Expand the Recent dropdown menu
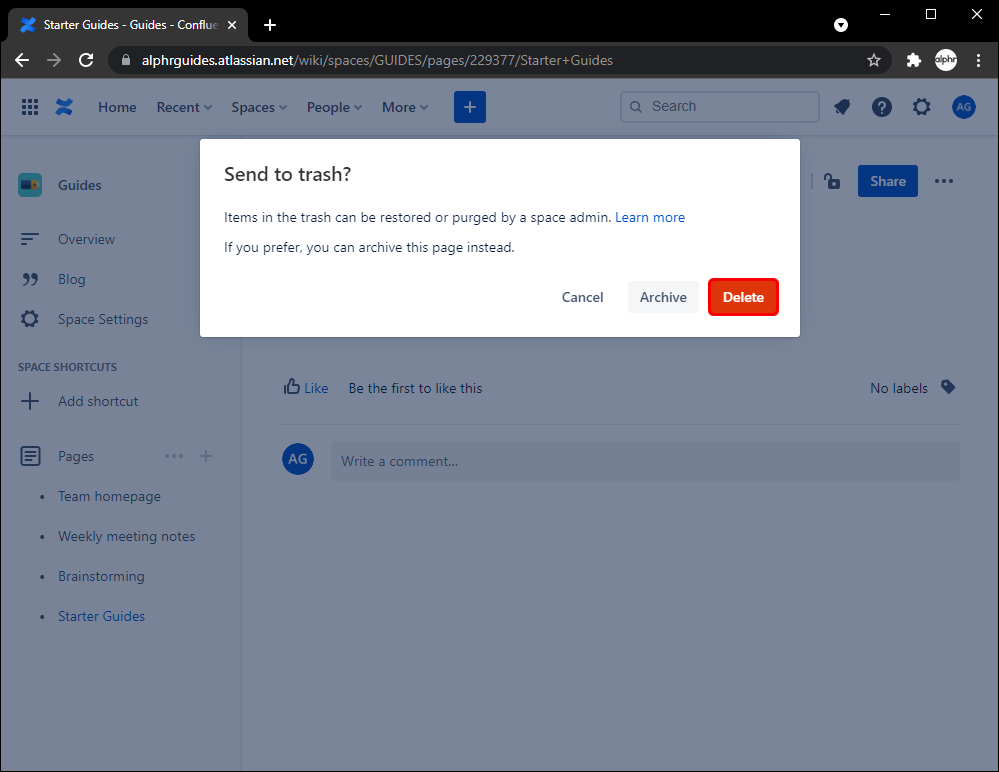 184,107
